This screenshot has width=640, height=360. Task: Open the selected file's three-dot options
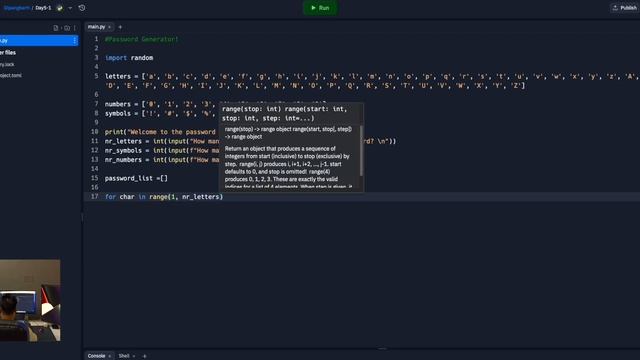coord(74,40)
